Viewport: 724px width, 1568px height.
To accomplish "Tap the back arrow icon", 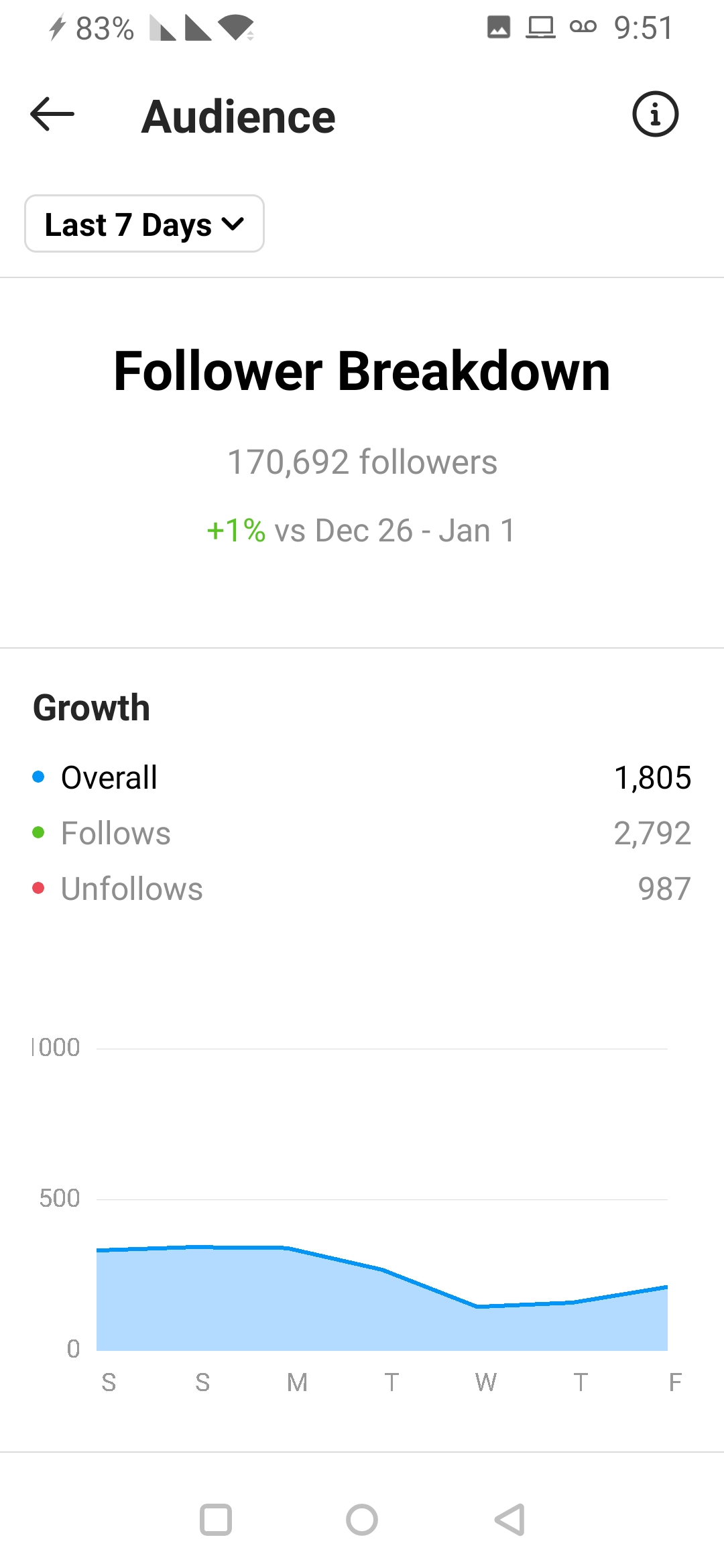I will coord(52,115).
